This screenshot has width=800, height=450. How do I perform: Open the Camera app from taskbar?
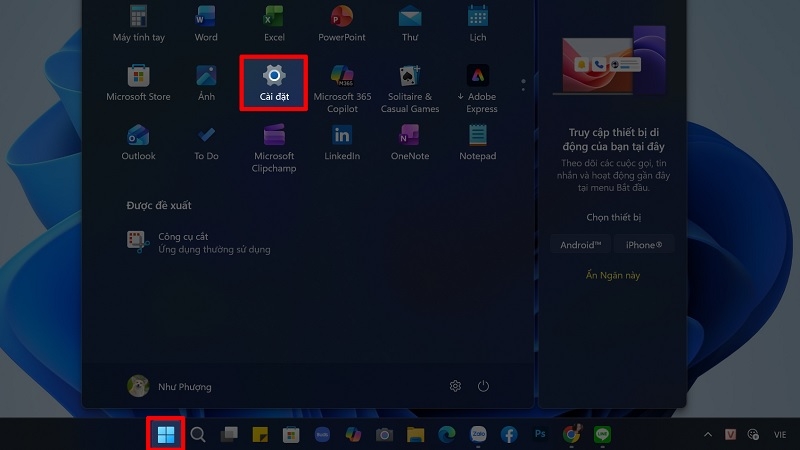384,435
